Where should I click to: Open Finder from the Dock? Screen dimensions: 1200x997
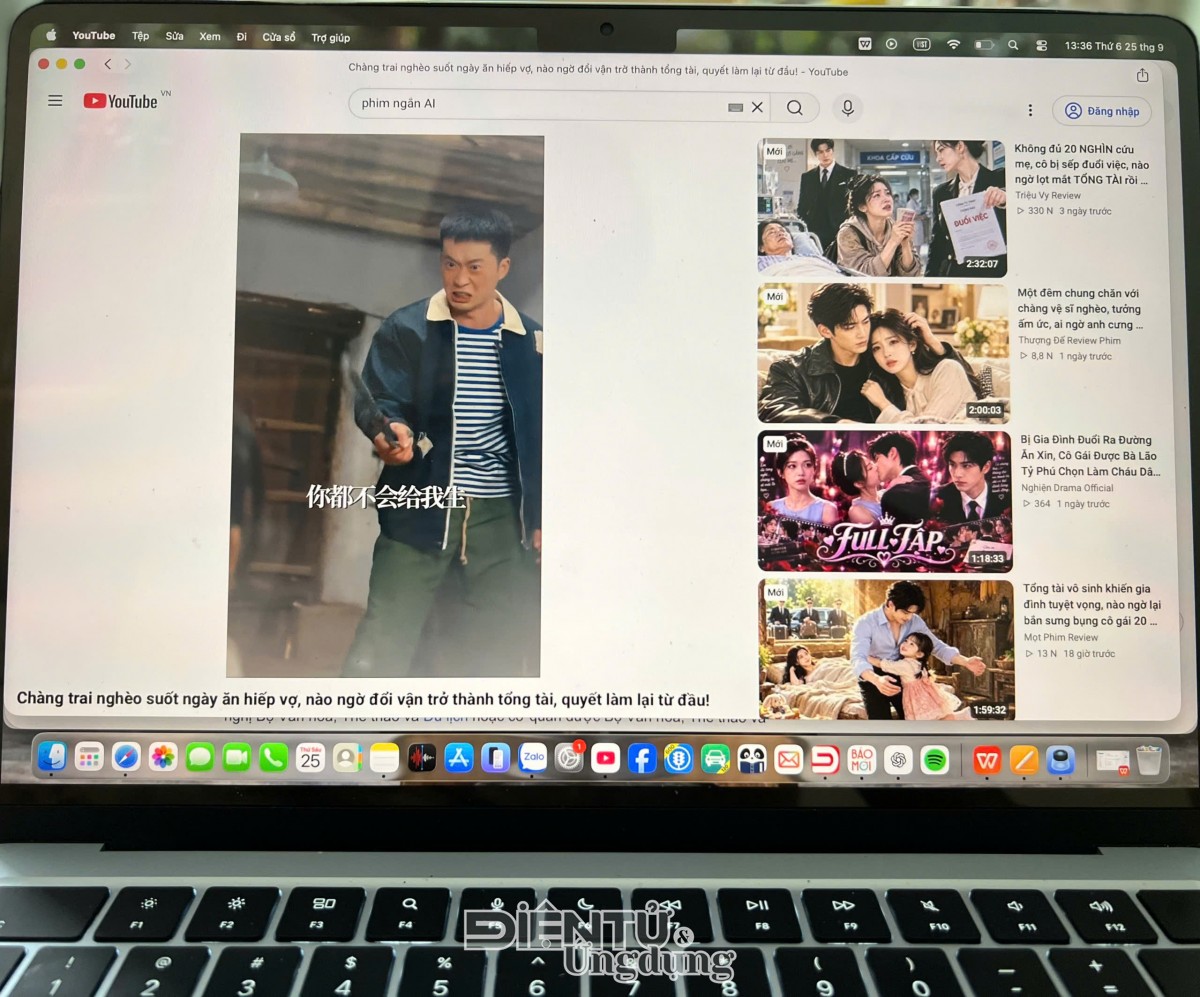[x=52, y=757]
